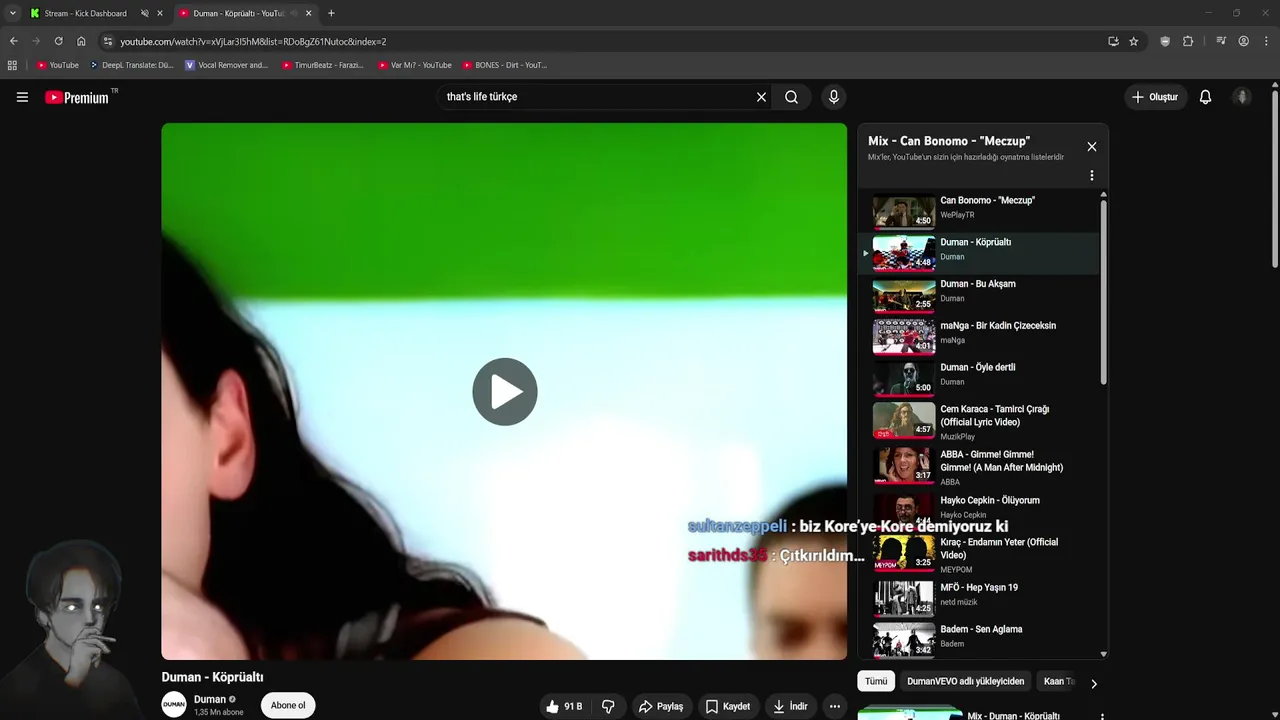Click the İndir download button
This screenshot has height=720, width=1280.
pos(790,706)
